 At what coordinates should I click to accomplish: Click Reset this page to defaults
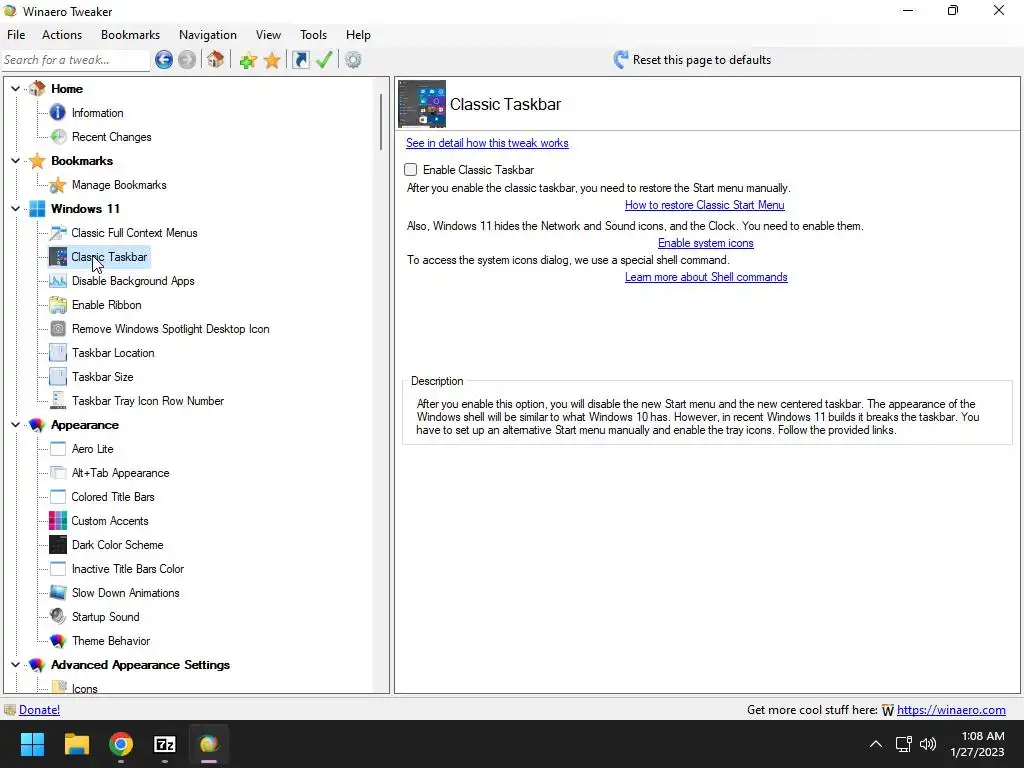[x=692, y=60]
